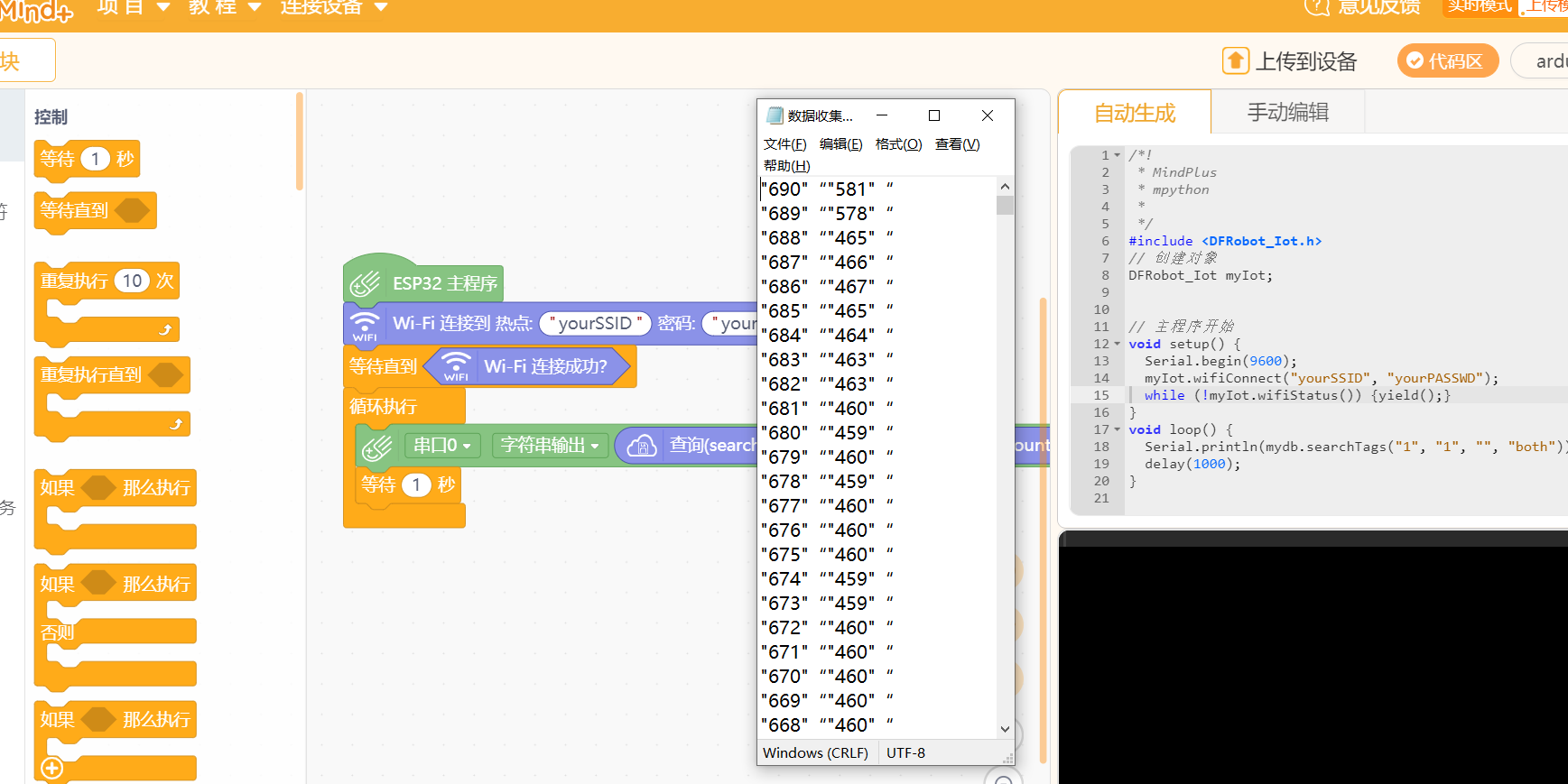Click the Wi-Fi icon on connect hotspot block

tap(365, 326)
